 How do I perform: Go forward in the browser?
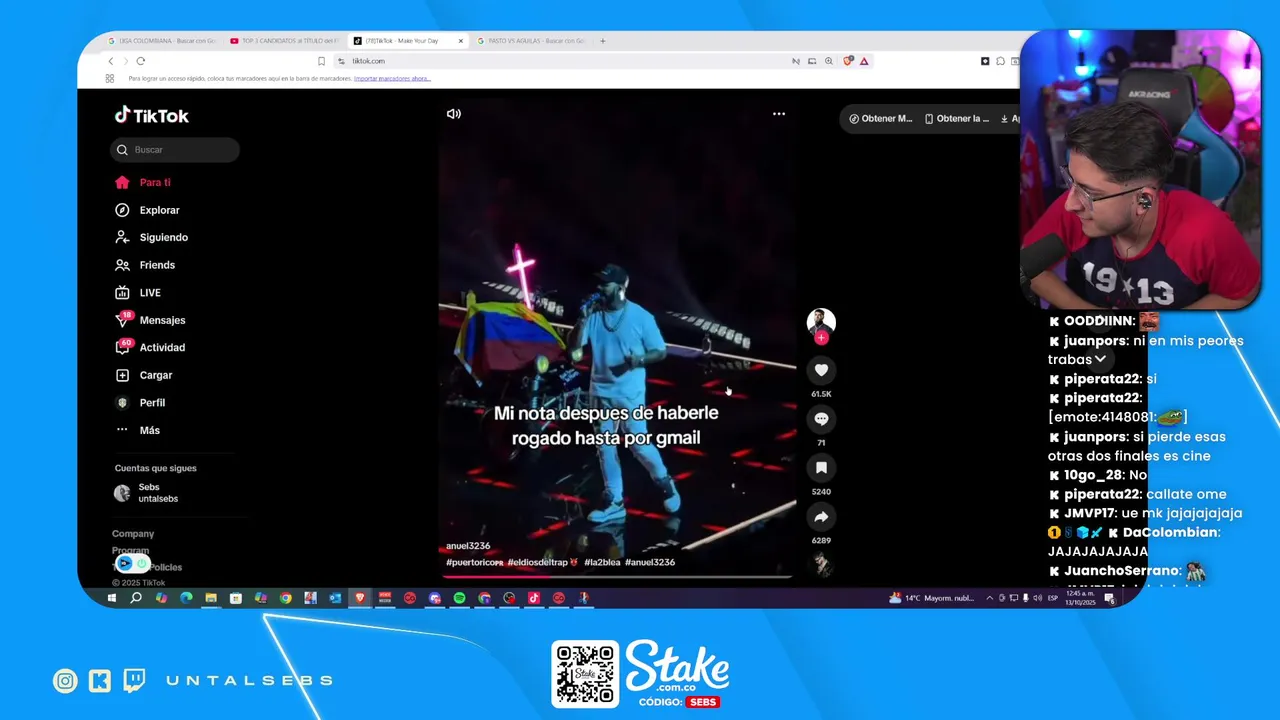[x=126, y=61]
